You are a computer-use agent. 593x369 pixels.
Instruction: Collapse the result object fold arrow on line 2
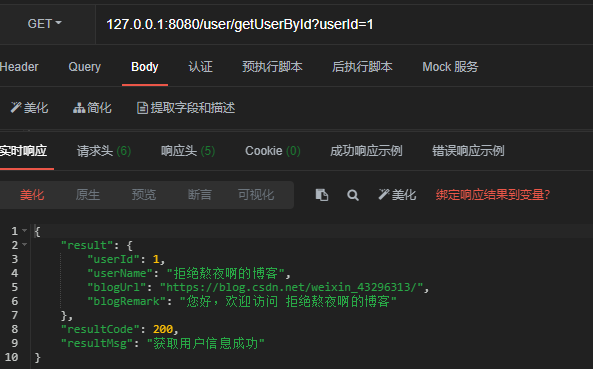pos(25,245)
